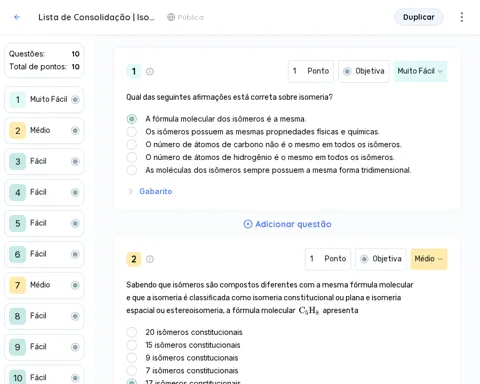This screenshot has height=384, width=480.
Task: Click the objective-type icon in sidebar row 4
Action: tap(75, 192)
